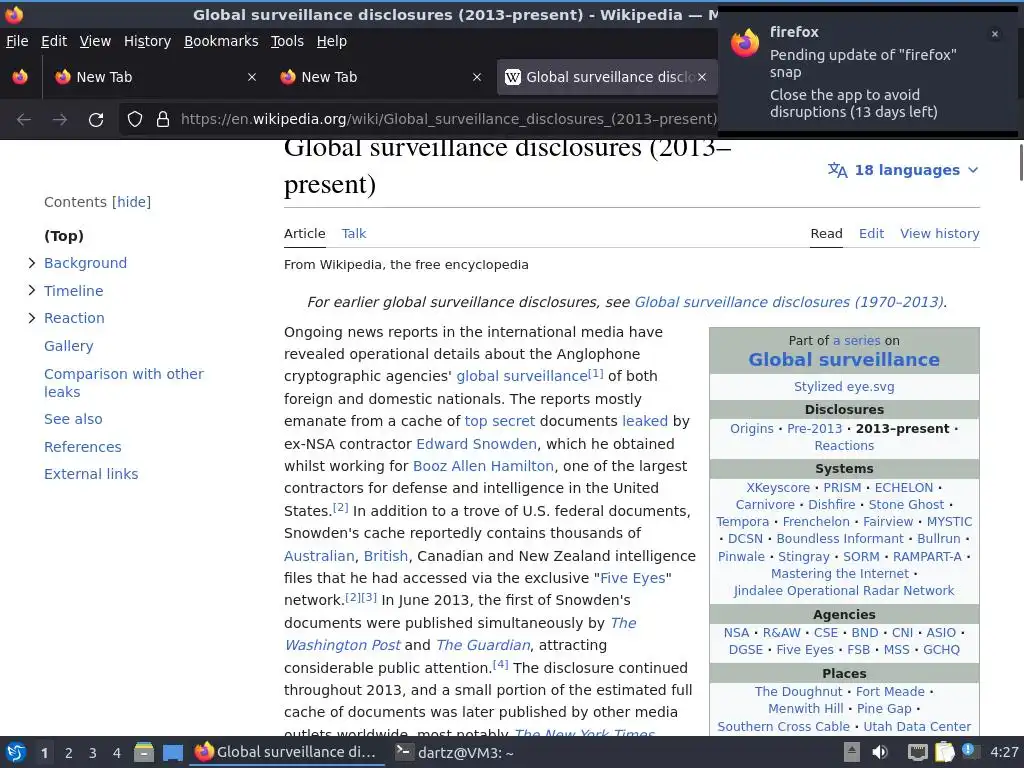Switch to the Talk page tab
Screen dimensions: 1024x768
353,233
